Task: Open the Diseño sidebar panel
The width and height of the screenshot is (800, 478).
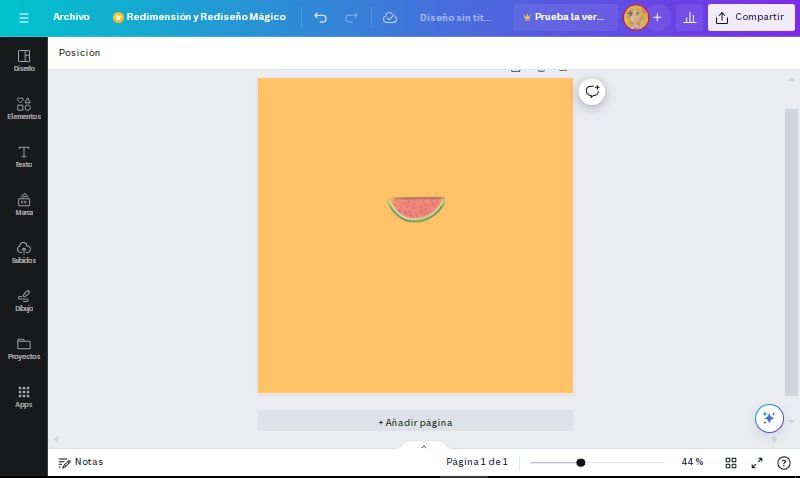Action: click(24, 60)
